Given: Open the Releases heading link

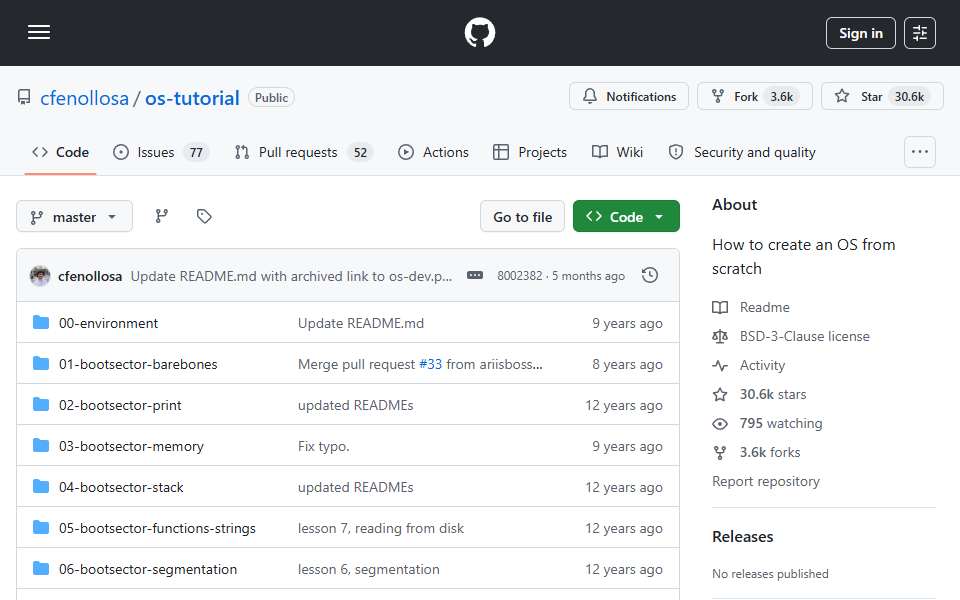Looking at the screenshot, I should [x=742, y=537].
